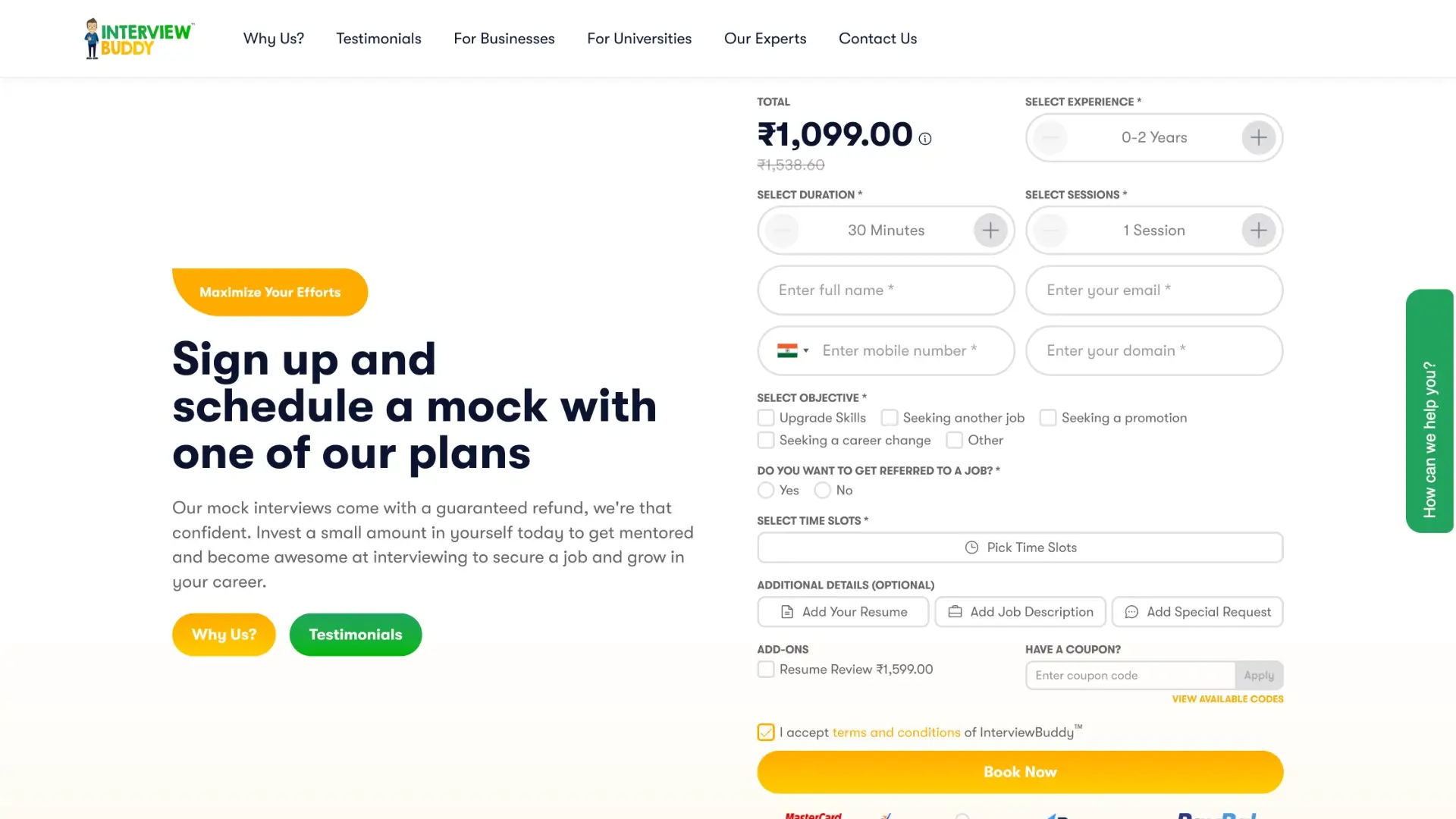Increase duration using the plus icon
Viewport: 1456px width, 819px height.
(990, 231)
